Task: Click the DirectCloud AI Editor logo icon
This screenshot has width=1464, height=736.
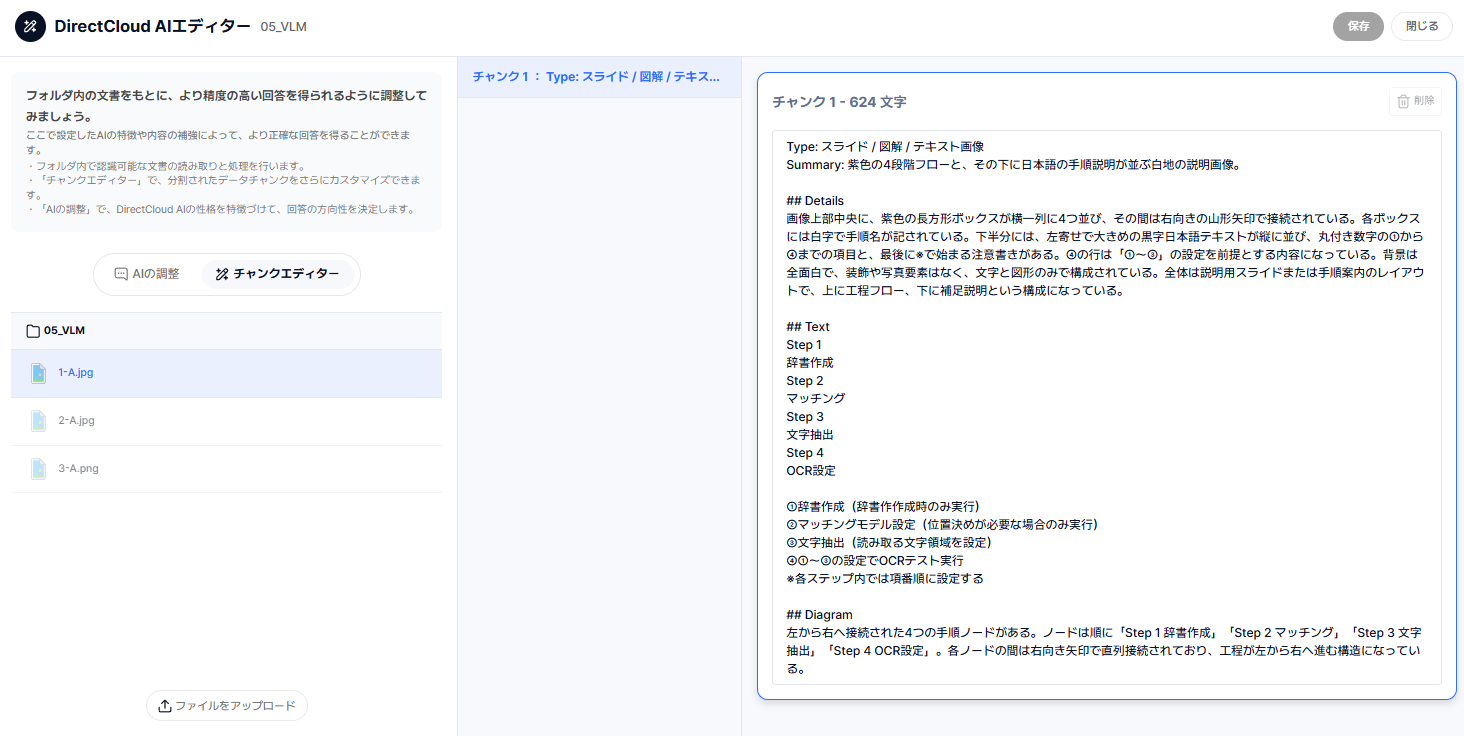Action: pyautogui.click(x=30, y=27)
